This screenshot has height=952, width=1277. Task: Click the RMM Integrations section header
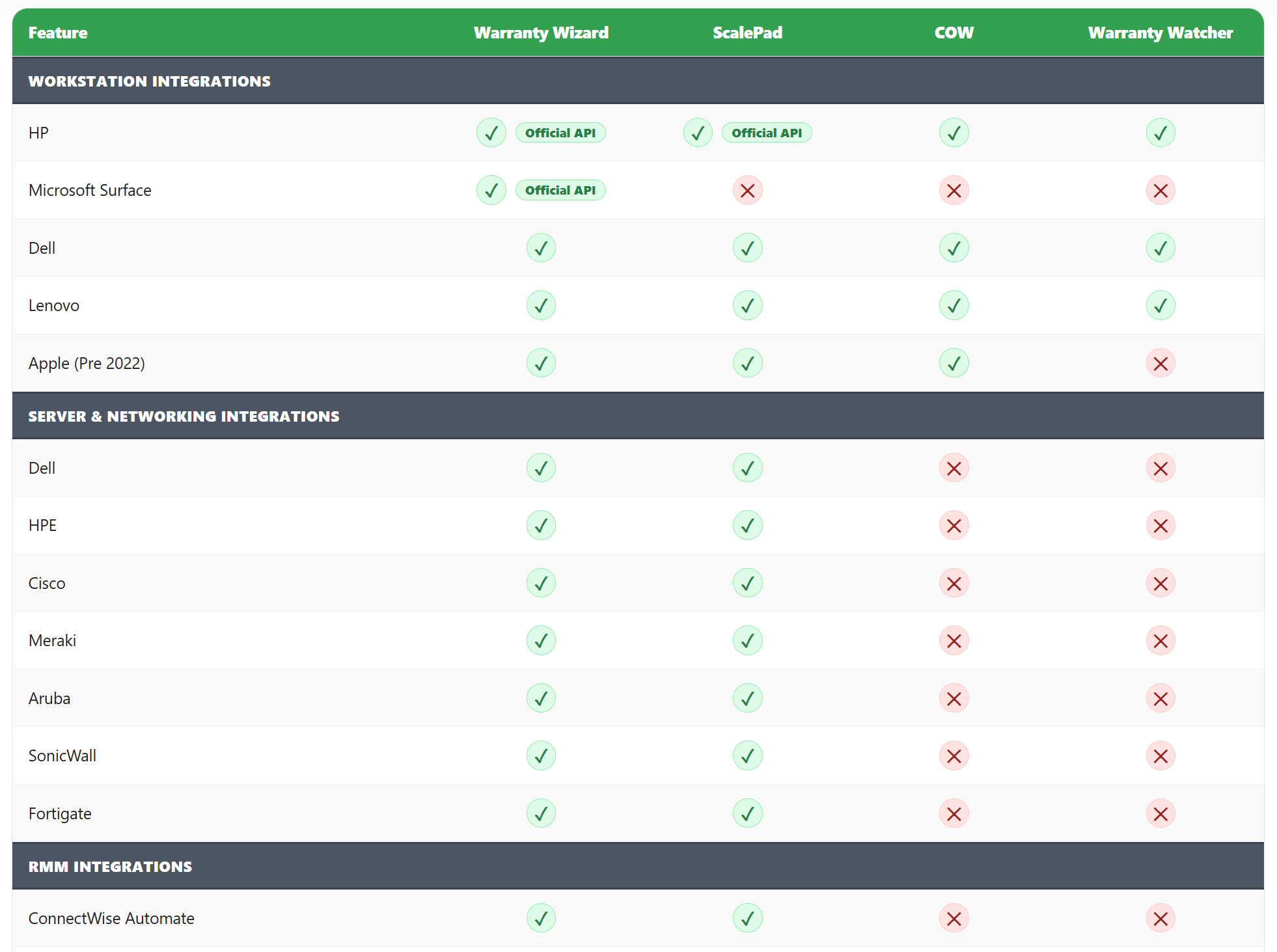110,867
